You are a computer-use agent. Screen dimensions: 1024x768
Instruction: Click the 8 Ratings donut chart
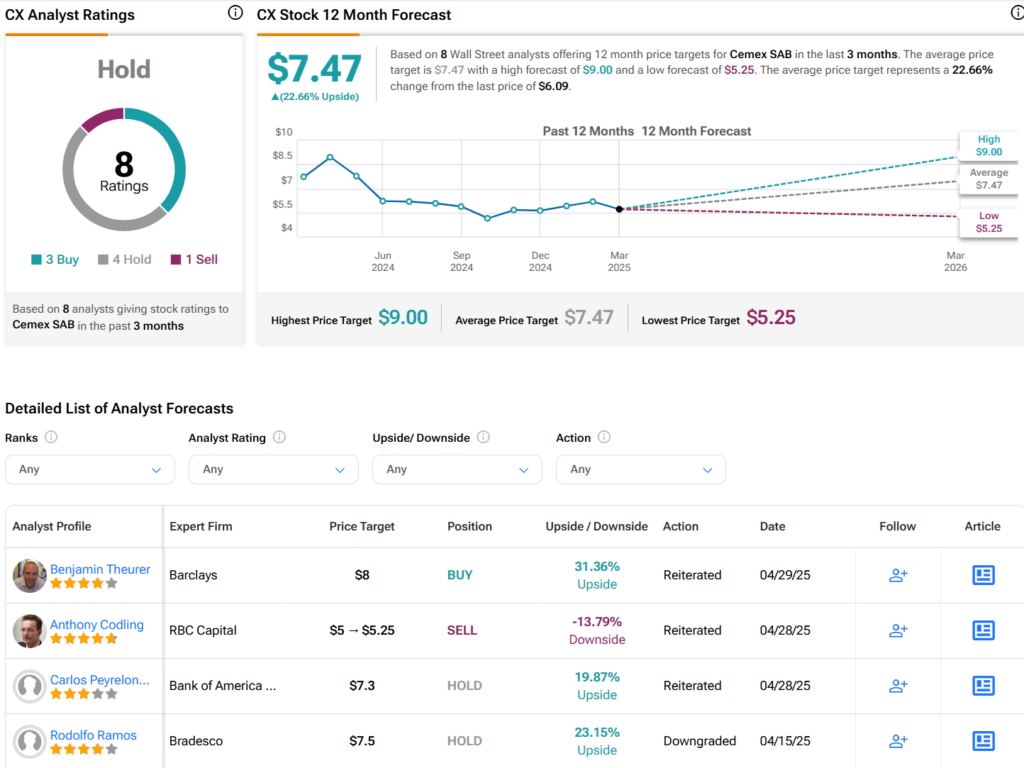(124, 169)
